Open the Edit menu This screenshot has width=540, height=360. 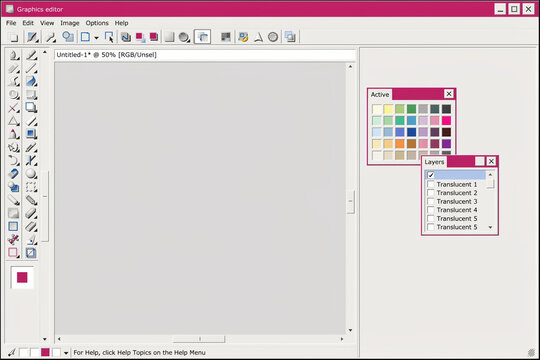28,23
